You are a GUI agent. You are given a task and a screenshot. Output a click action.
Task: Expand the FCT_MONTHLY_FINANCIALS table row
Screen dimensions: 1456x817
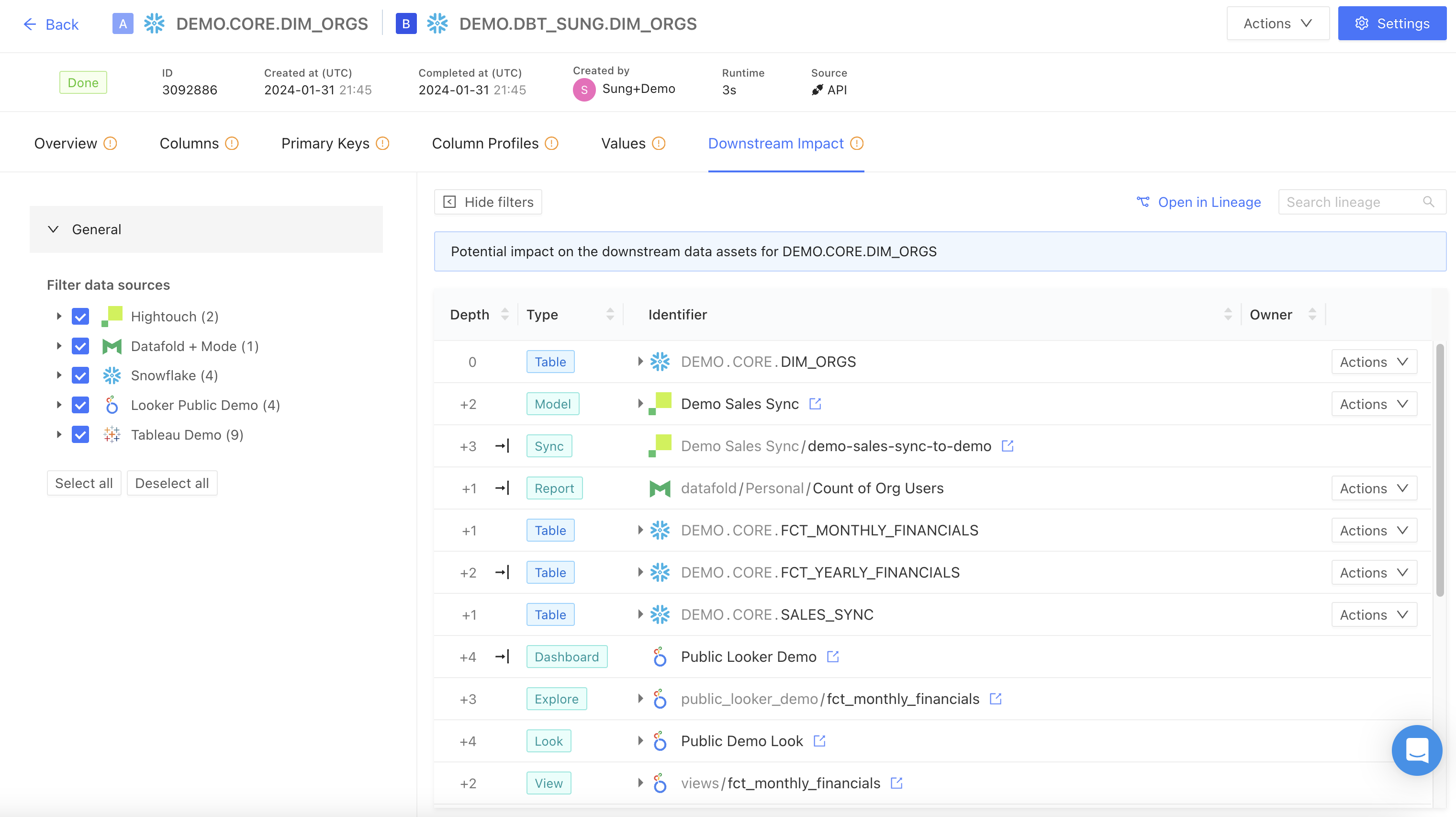pyautogui.click(x=640, y=530)
